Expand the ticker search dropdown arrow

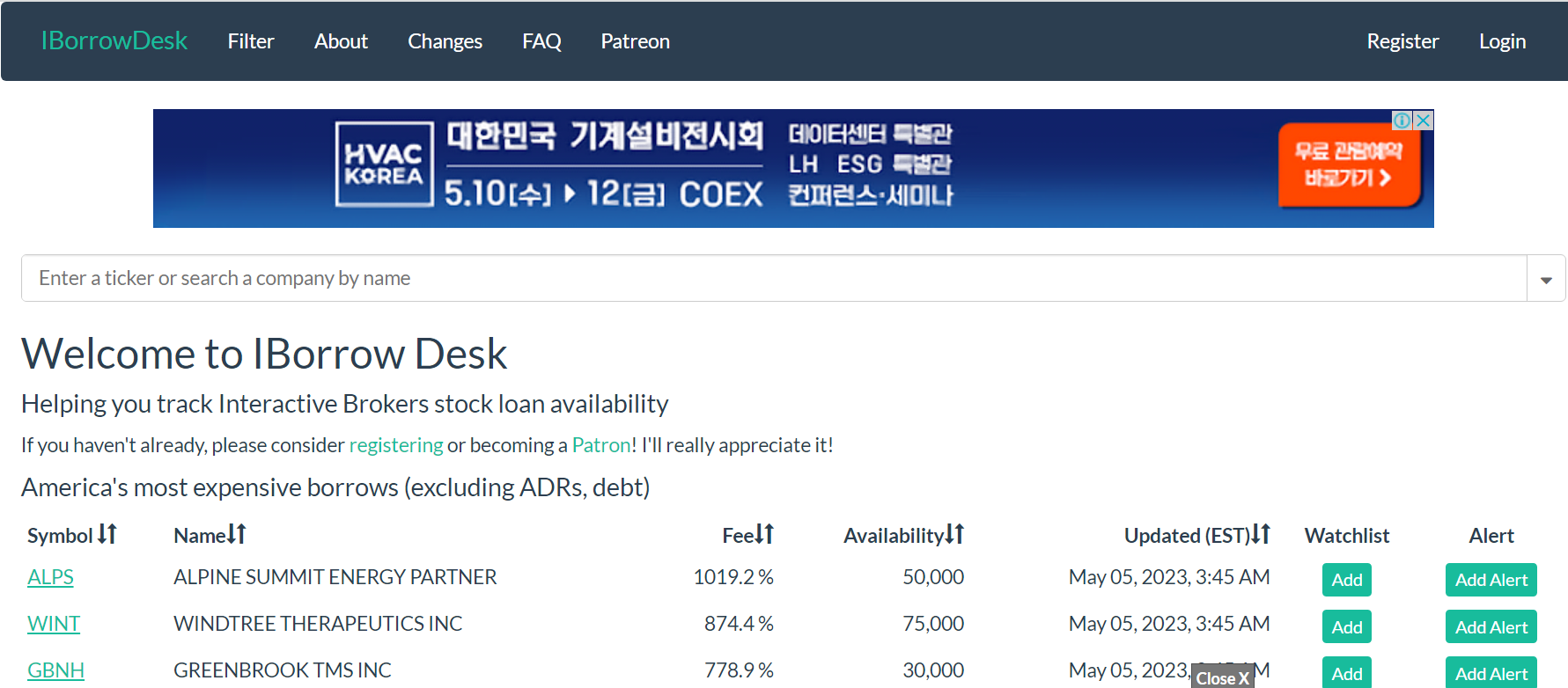(1546, 279)
